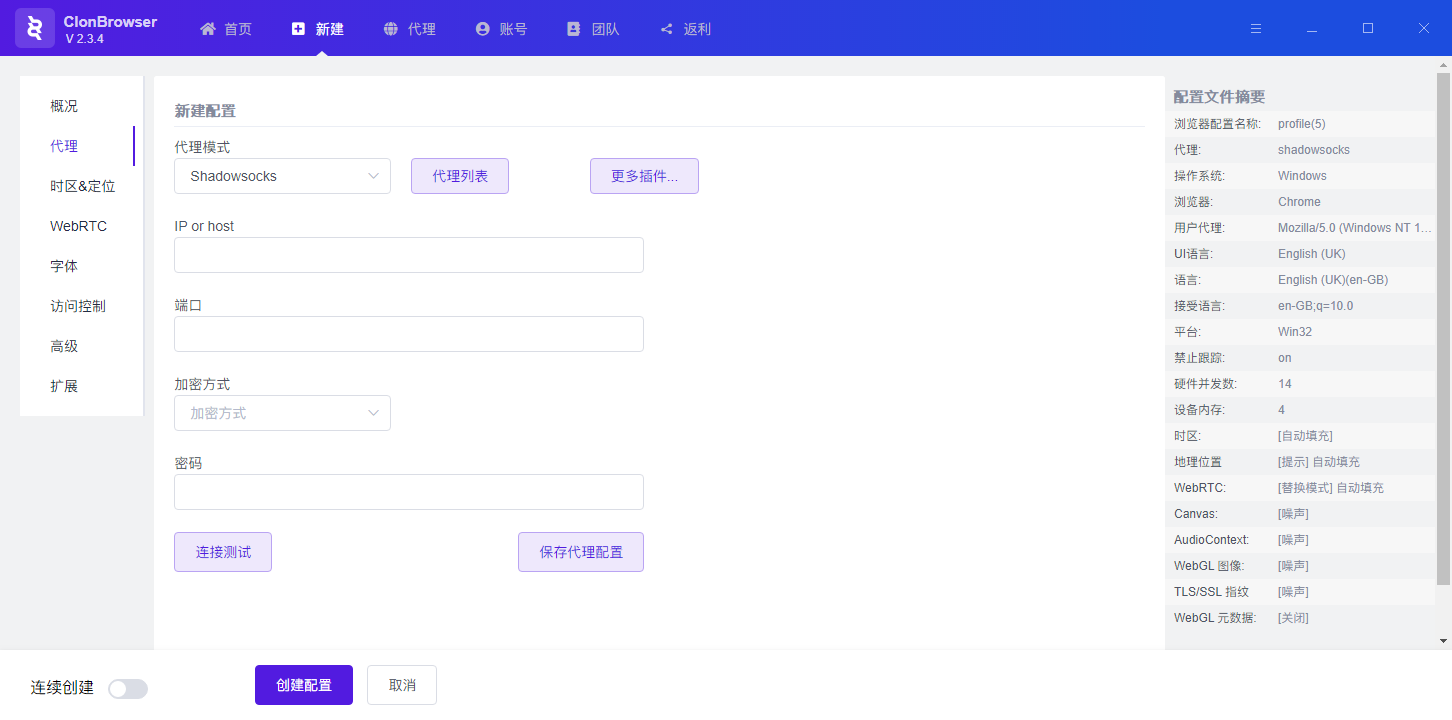This screenshot has height=720, width=1452.
Task: Open the hamburger menu icon top right
Action: coord(1255,28)
